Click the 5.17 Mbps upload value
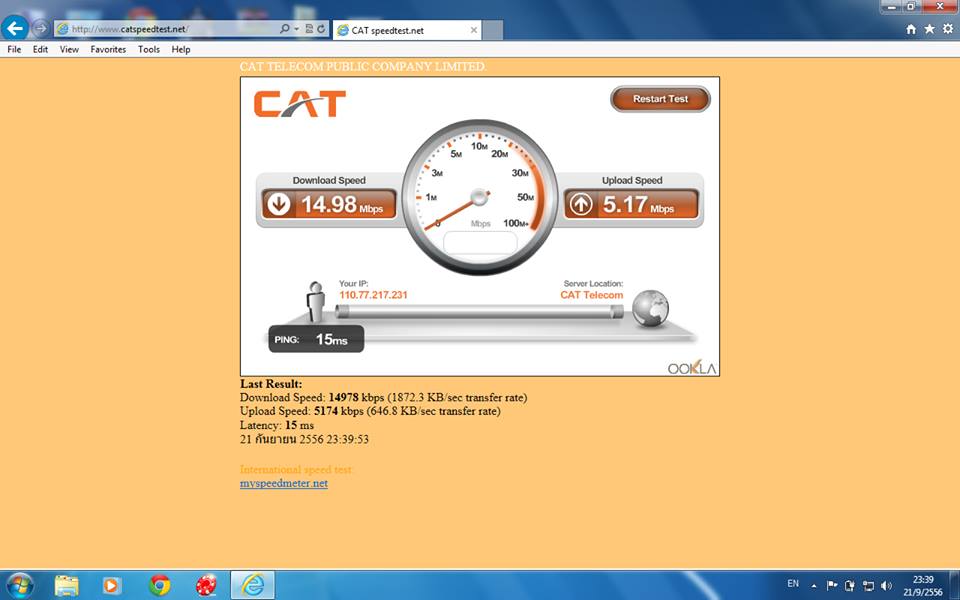Viewport: 960px width, 600px height. (x=638, y=204)
